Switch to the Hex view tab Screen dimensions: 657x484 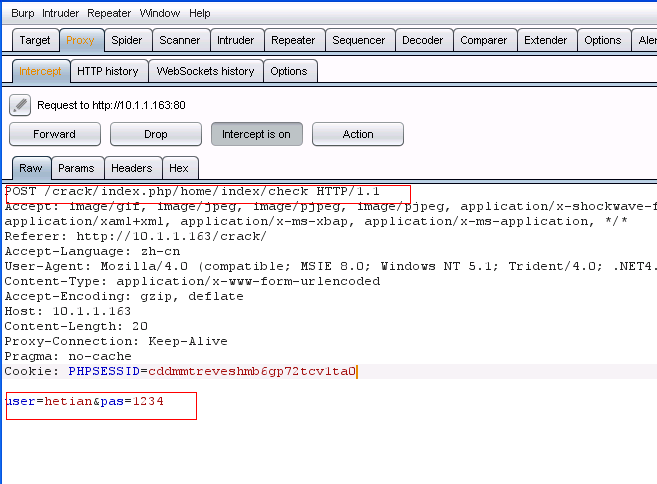click(x=179, y=168)
